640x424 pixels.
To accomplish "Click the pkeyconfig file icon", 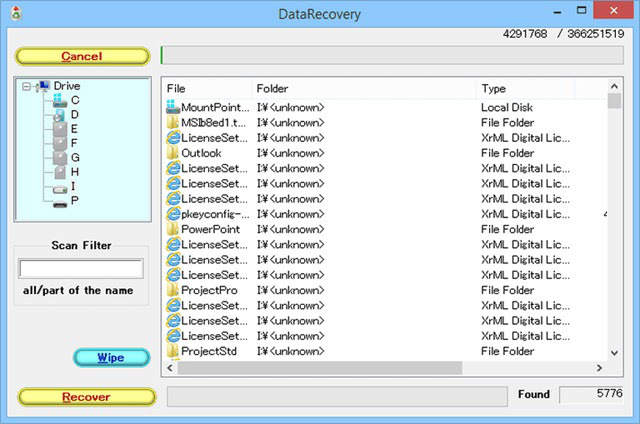I will (173, 214).
